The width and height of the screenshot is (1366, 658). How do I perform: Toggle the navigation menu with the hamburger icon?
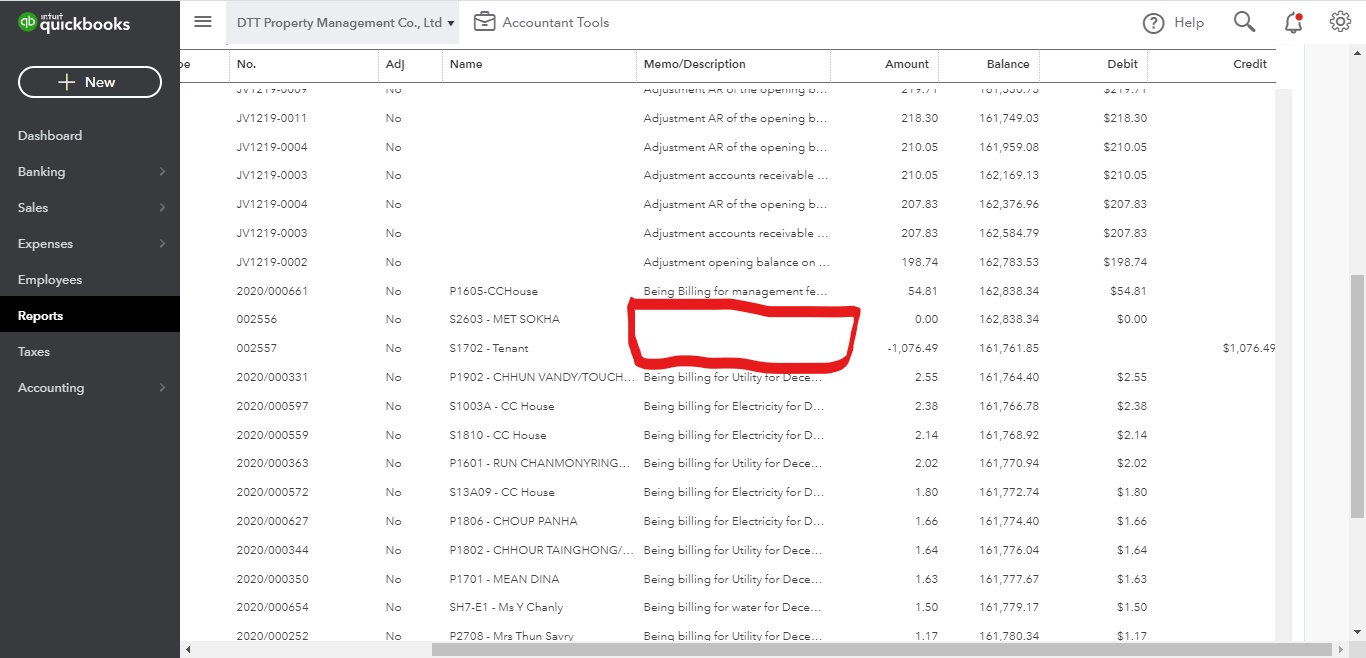pos(203,21)
